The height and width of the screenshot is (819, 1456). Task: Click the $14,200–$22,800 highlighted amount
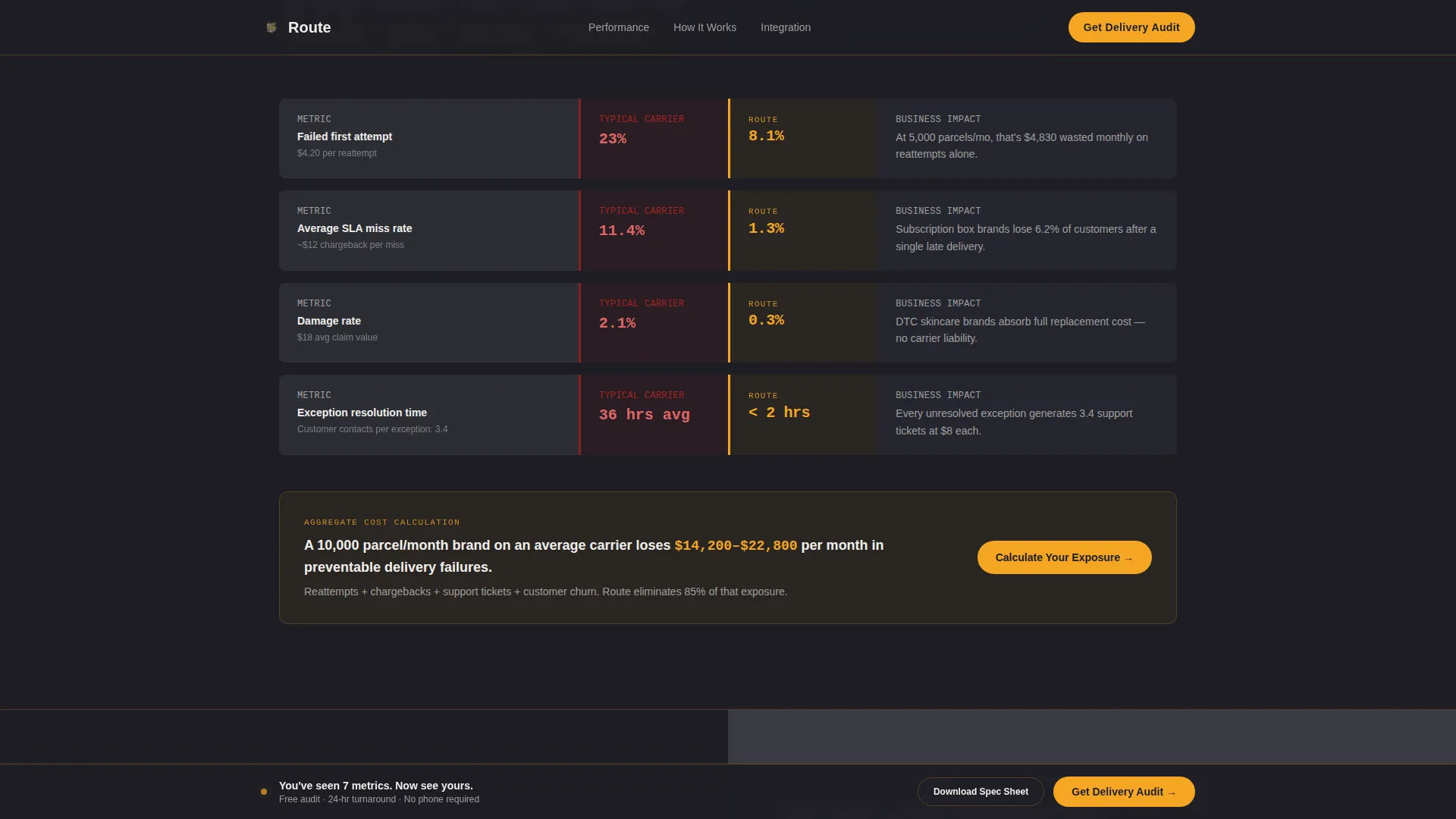point(736,545)
